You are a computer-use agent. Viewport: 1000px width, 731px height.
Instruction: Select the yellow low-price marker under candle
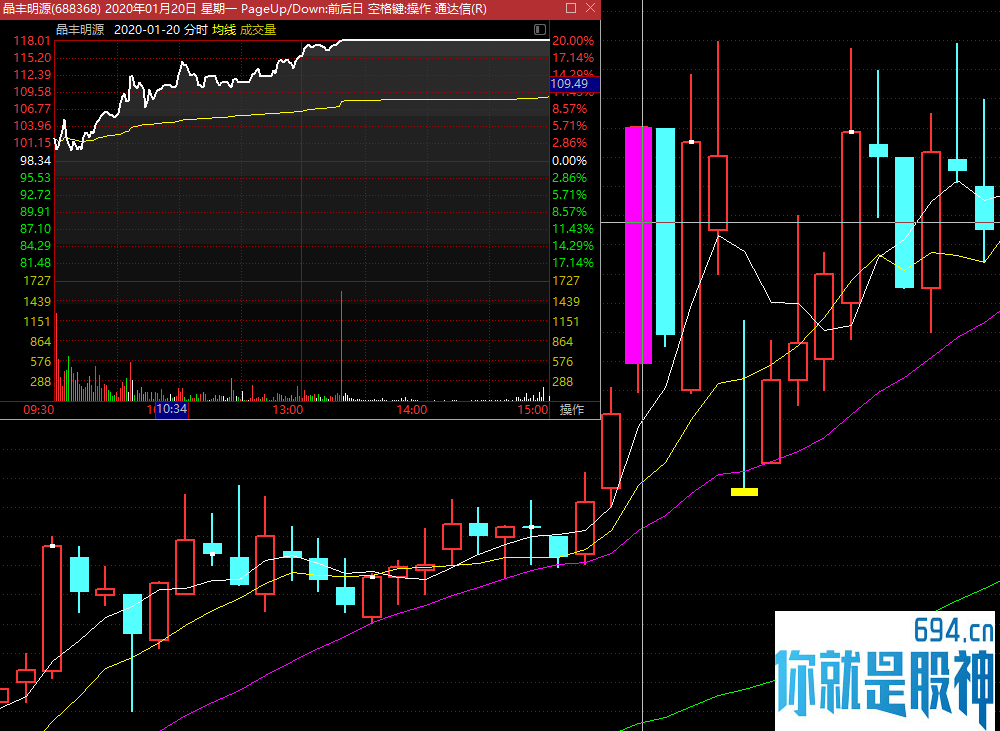coord(744,492)
